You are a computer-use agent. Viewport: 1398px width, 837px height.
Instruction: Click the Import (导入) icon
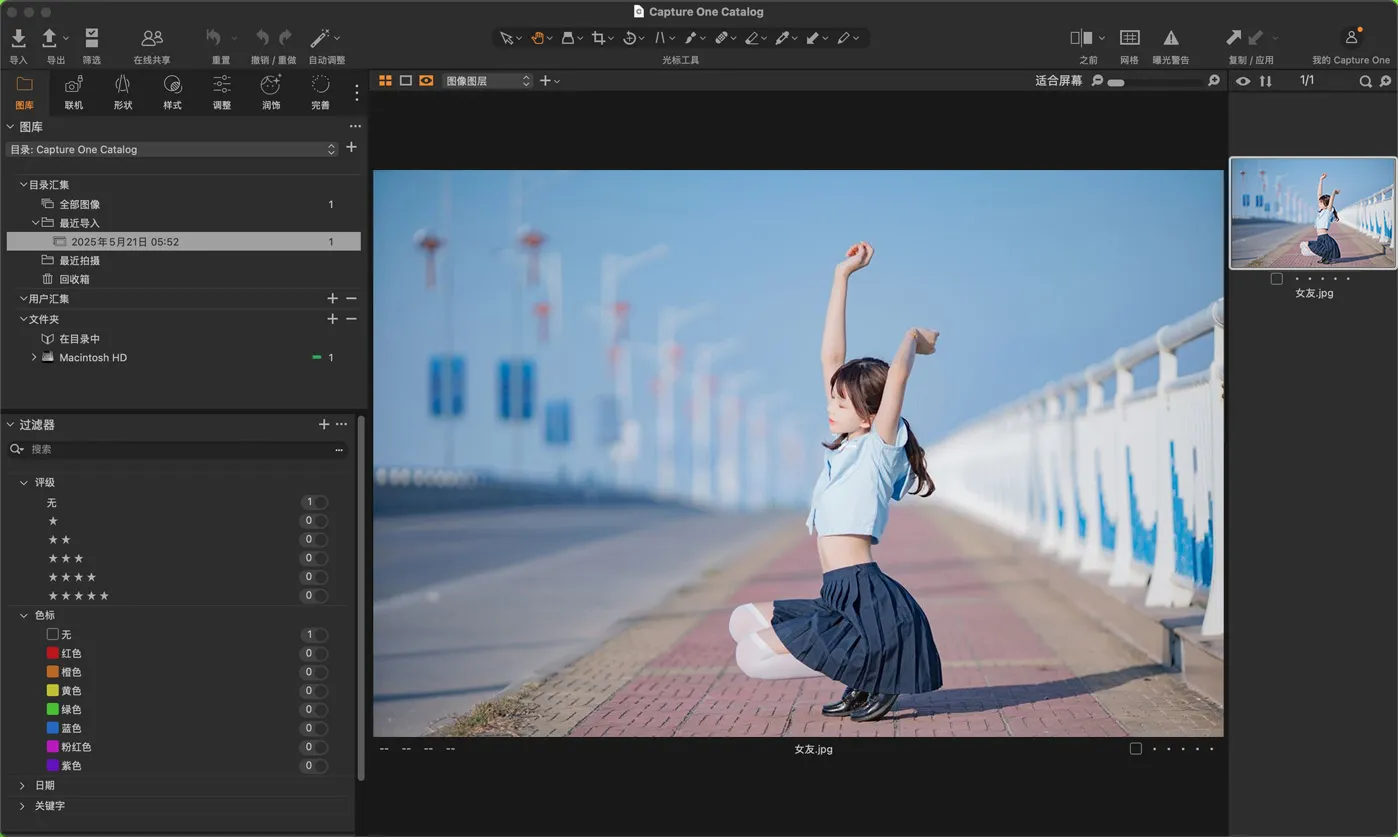point(18,38)
